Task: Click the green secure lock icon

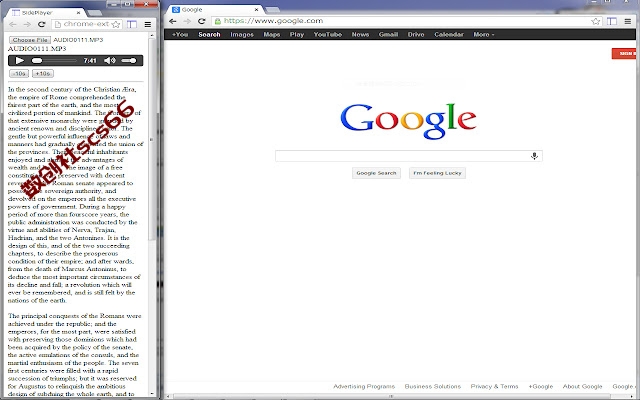Action: 218,21
